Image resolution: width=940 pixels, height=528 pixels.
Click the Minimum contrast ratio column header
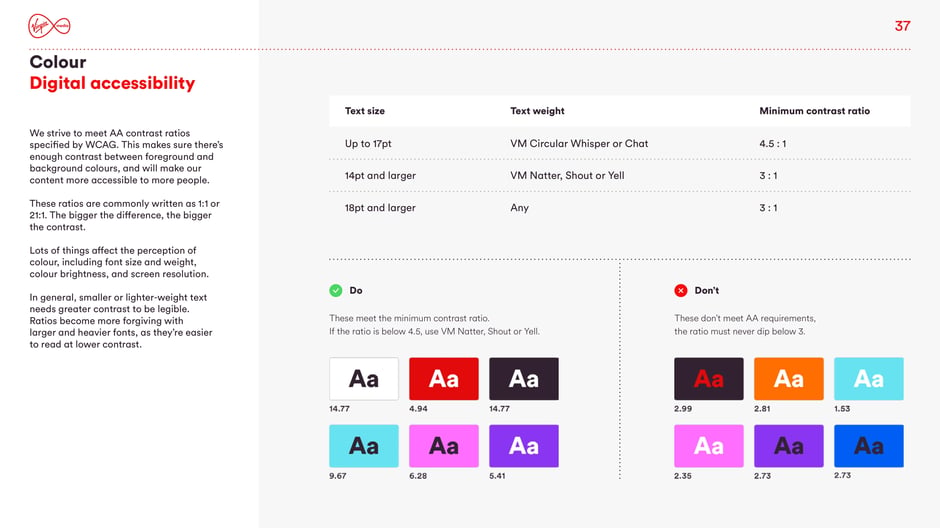[x=814, y=111]
